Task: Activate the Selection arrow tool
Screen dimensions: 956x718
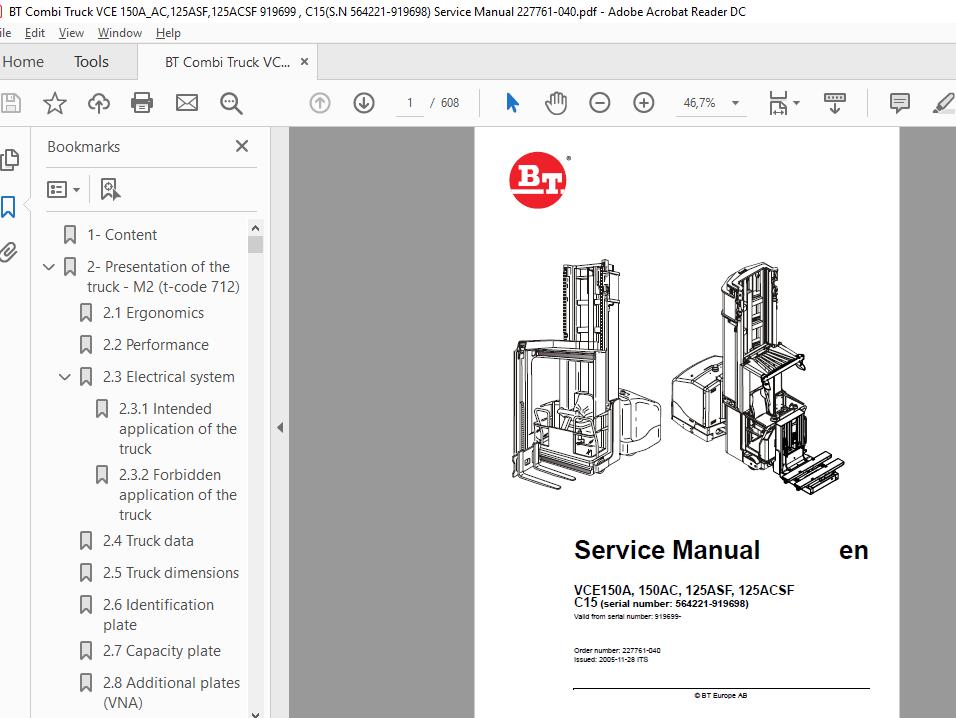Action: 512,103
